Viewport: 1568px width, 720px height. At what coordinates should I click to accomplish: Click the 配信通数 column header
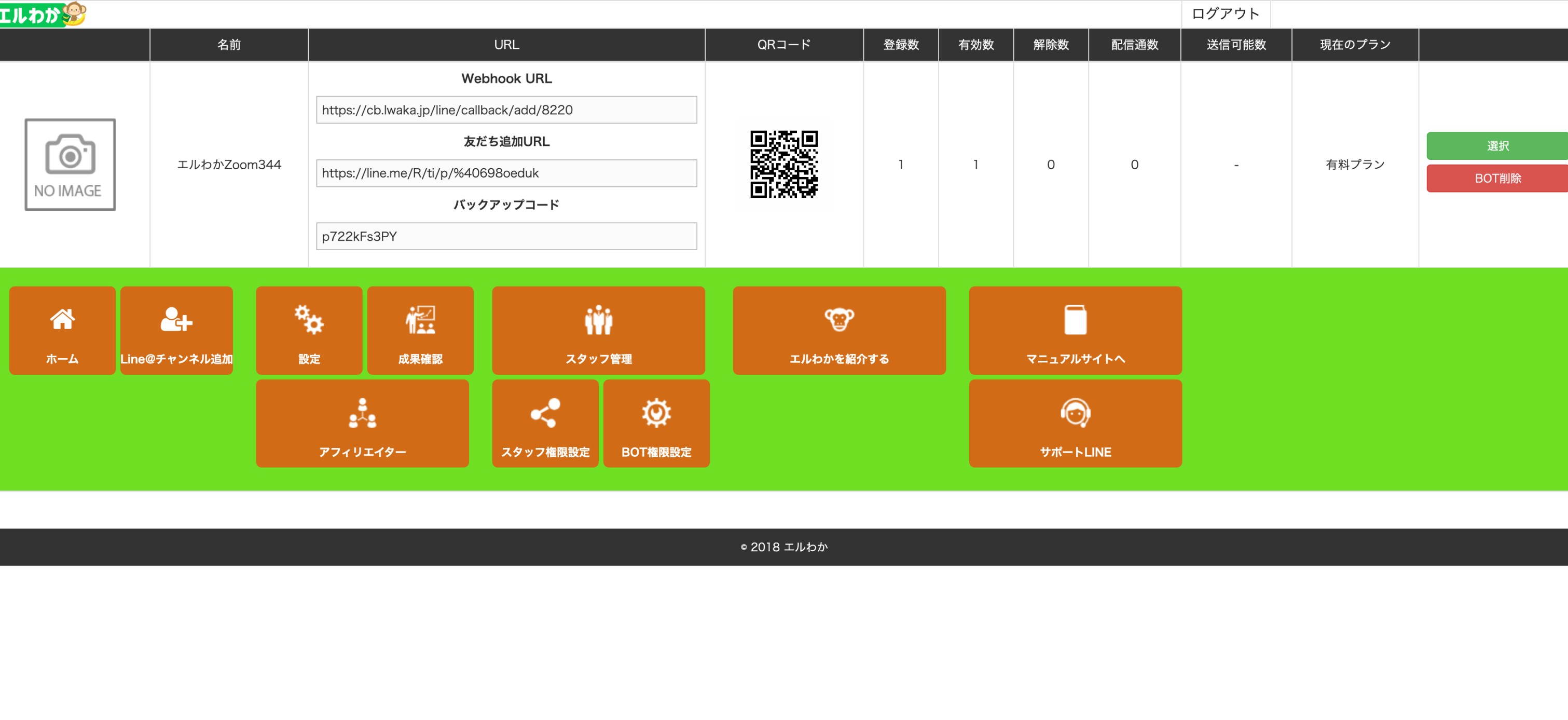click(1135, 45)
